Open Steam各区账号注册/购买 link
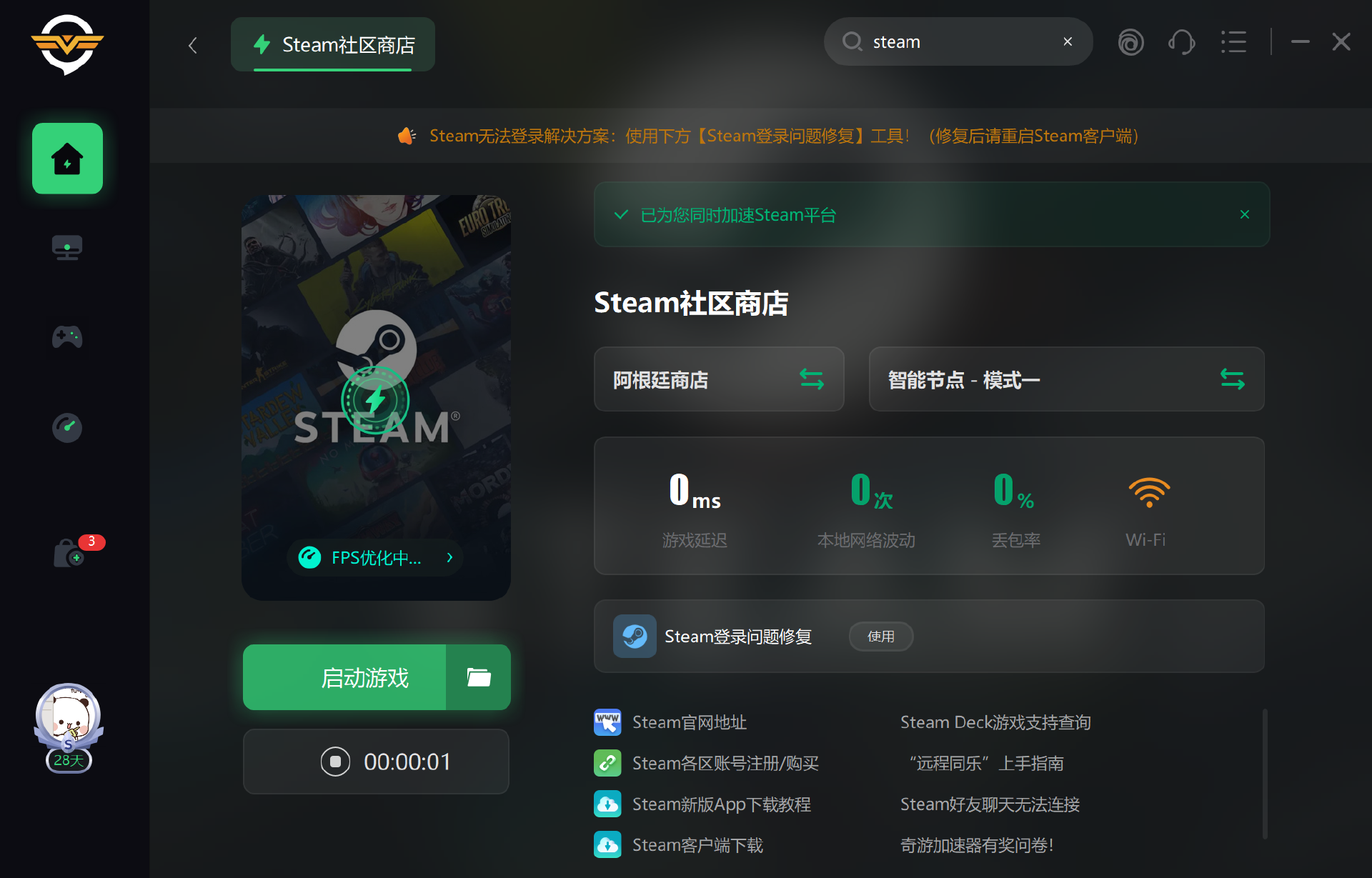 click(725, 763)
